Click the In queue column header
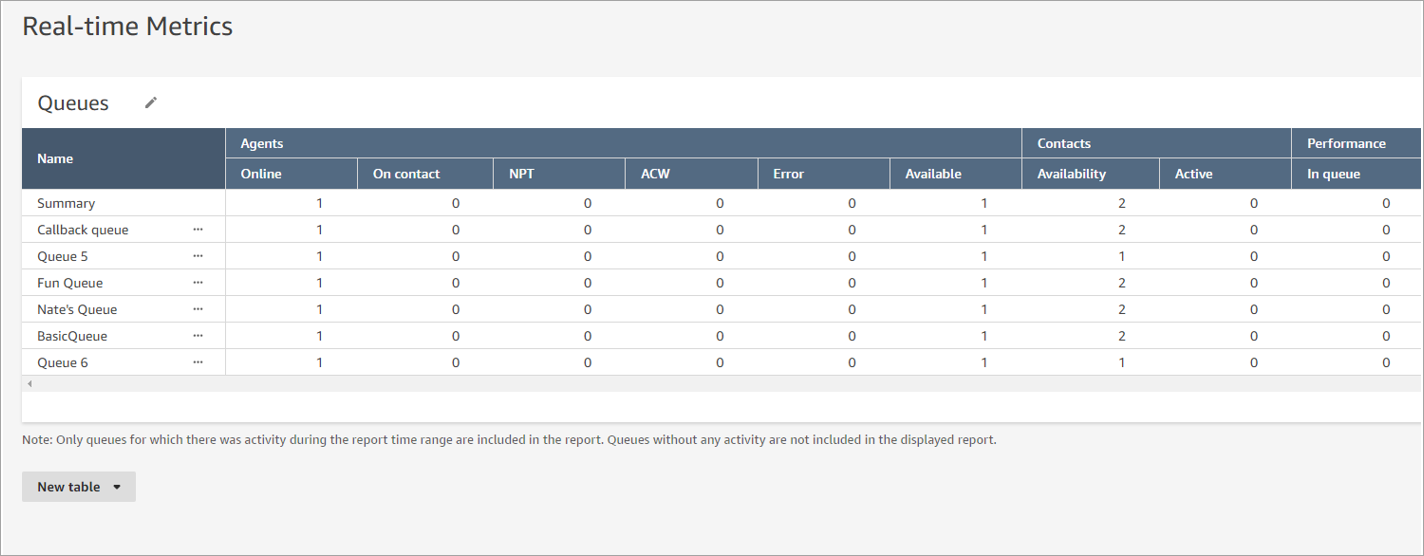Image resolution: width=1424 pixels, height=556 pixels. [x=1333, y=174]
